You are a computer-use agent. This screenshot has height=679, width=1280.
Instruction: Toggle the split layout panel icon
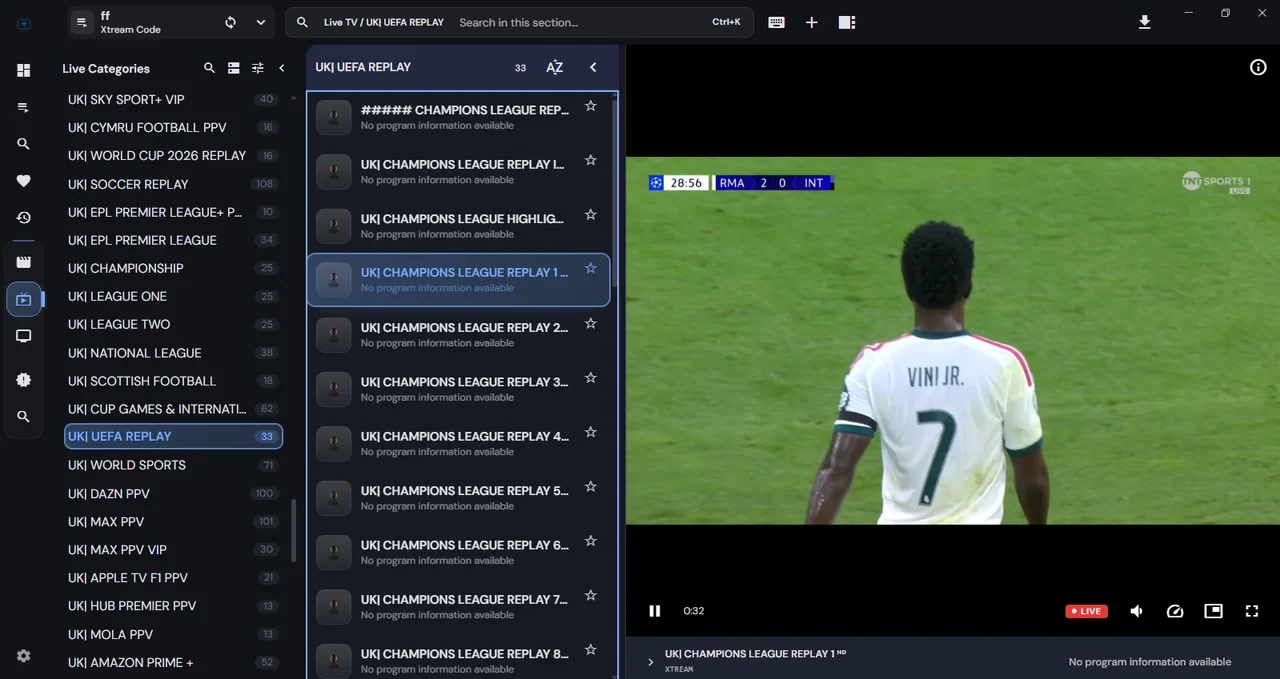pos(847,22)
